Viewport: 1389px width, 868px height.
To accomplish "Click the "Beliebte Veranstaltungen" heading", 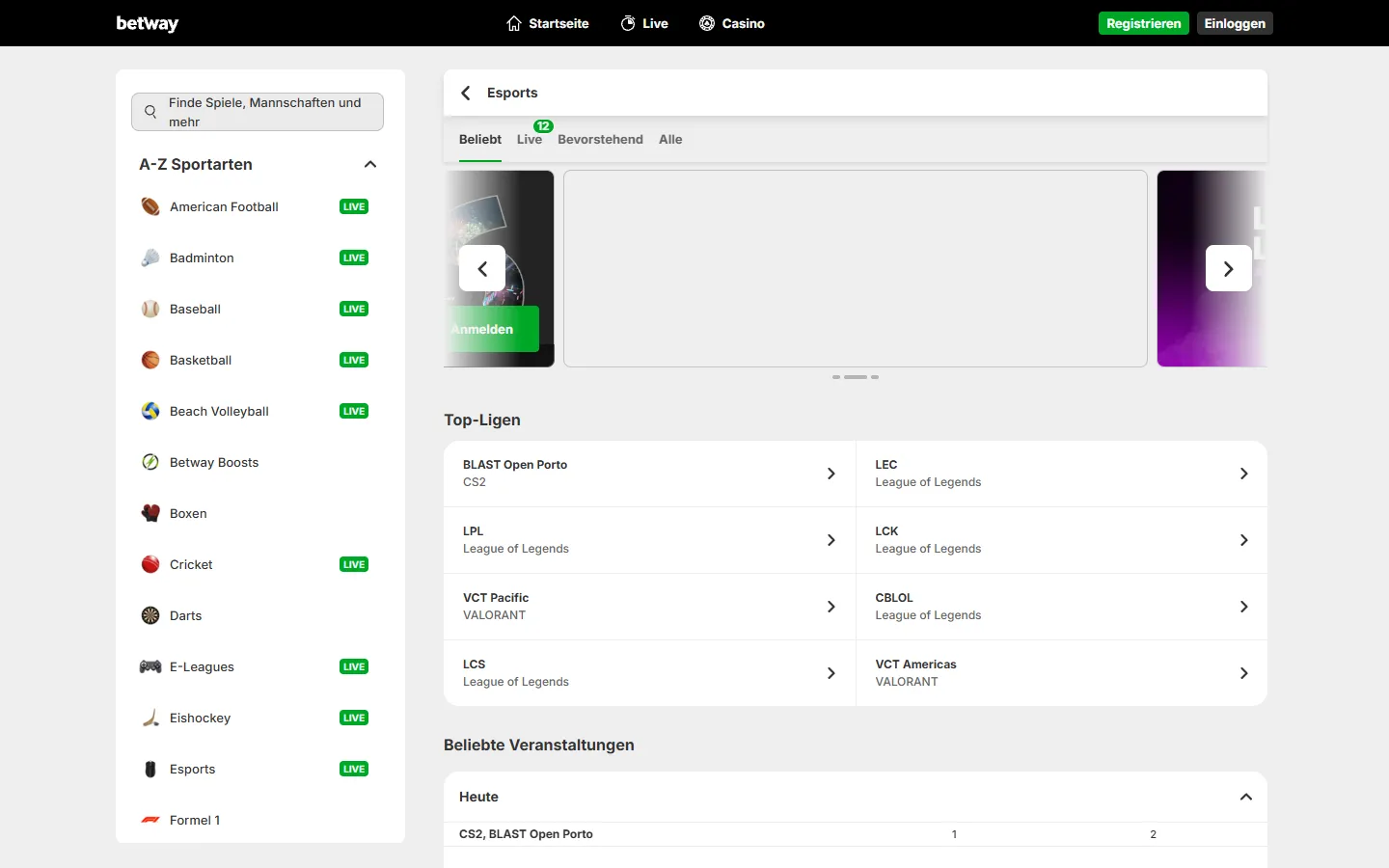I will coord(539,745).
